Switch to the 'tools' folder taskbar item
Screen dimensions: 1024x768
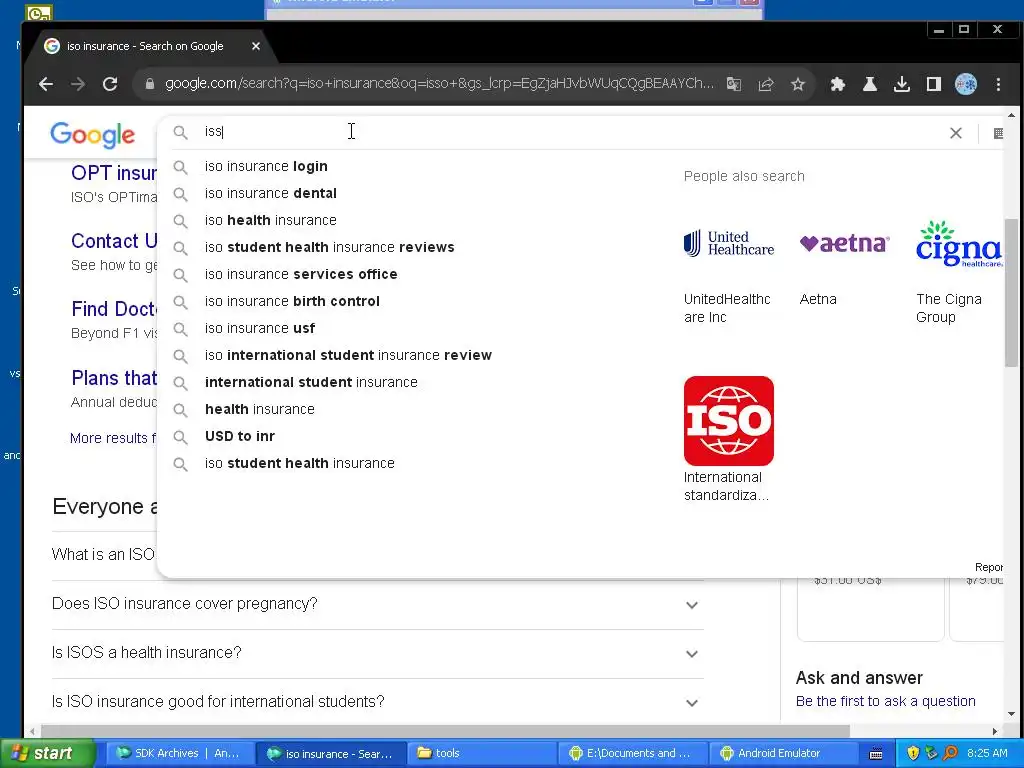click(x=483, y=753)
